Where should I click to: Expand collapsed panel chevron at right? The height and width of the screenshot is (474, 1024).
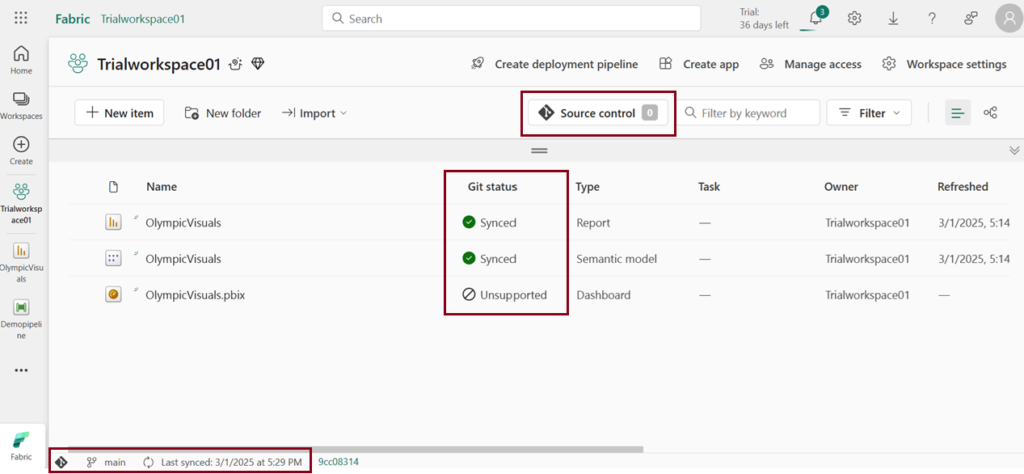click(1014, 150)
